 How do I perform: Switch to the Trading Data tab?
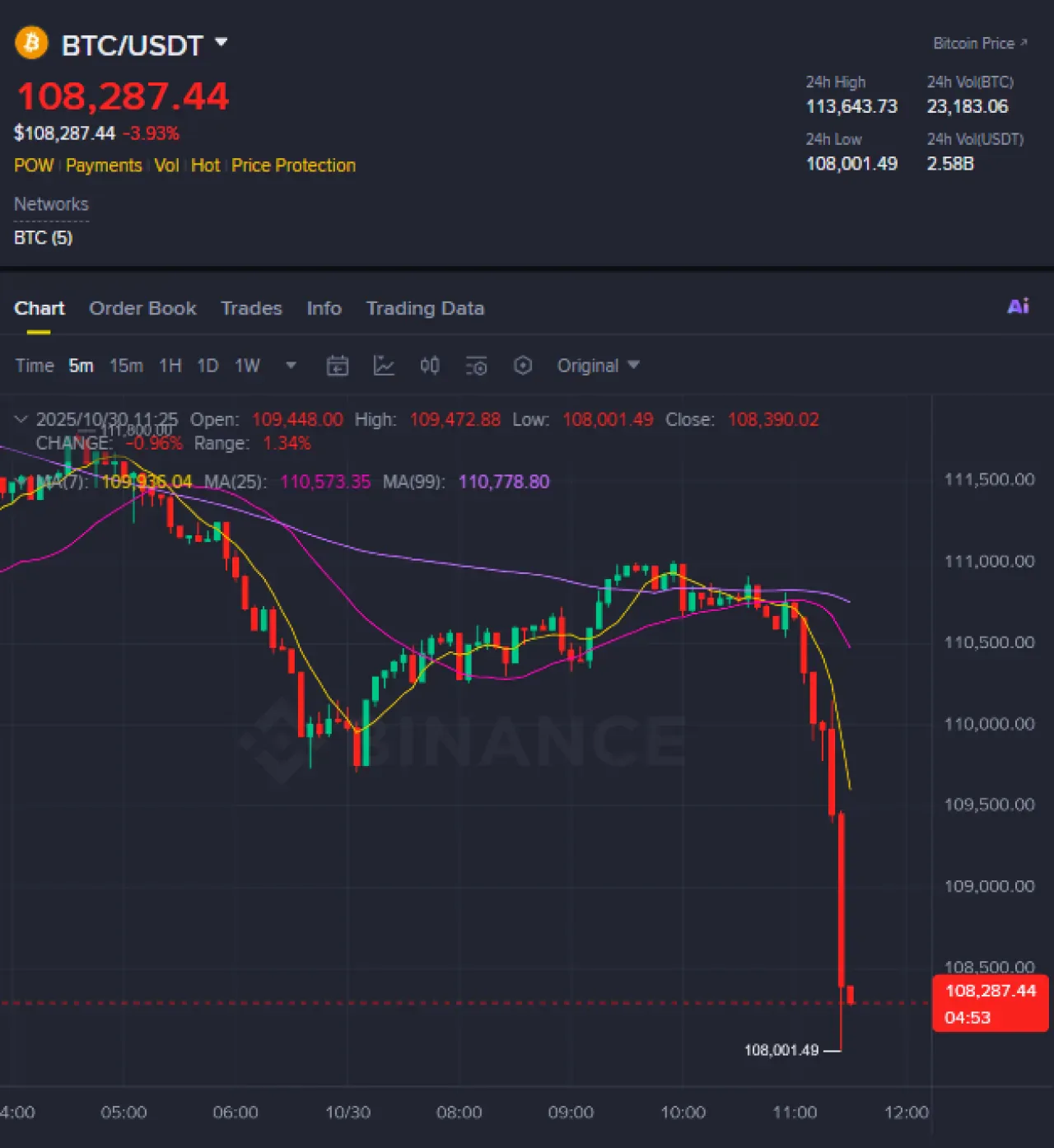click(x=425, y=308)
